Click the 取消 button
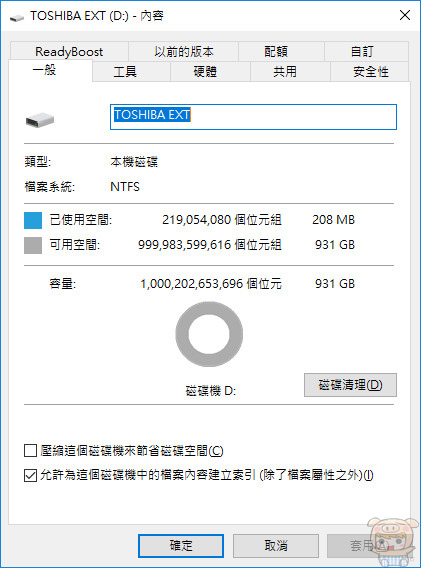The width and height of the screenshot is (421, 568). tap(276, 546)
